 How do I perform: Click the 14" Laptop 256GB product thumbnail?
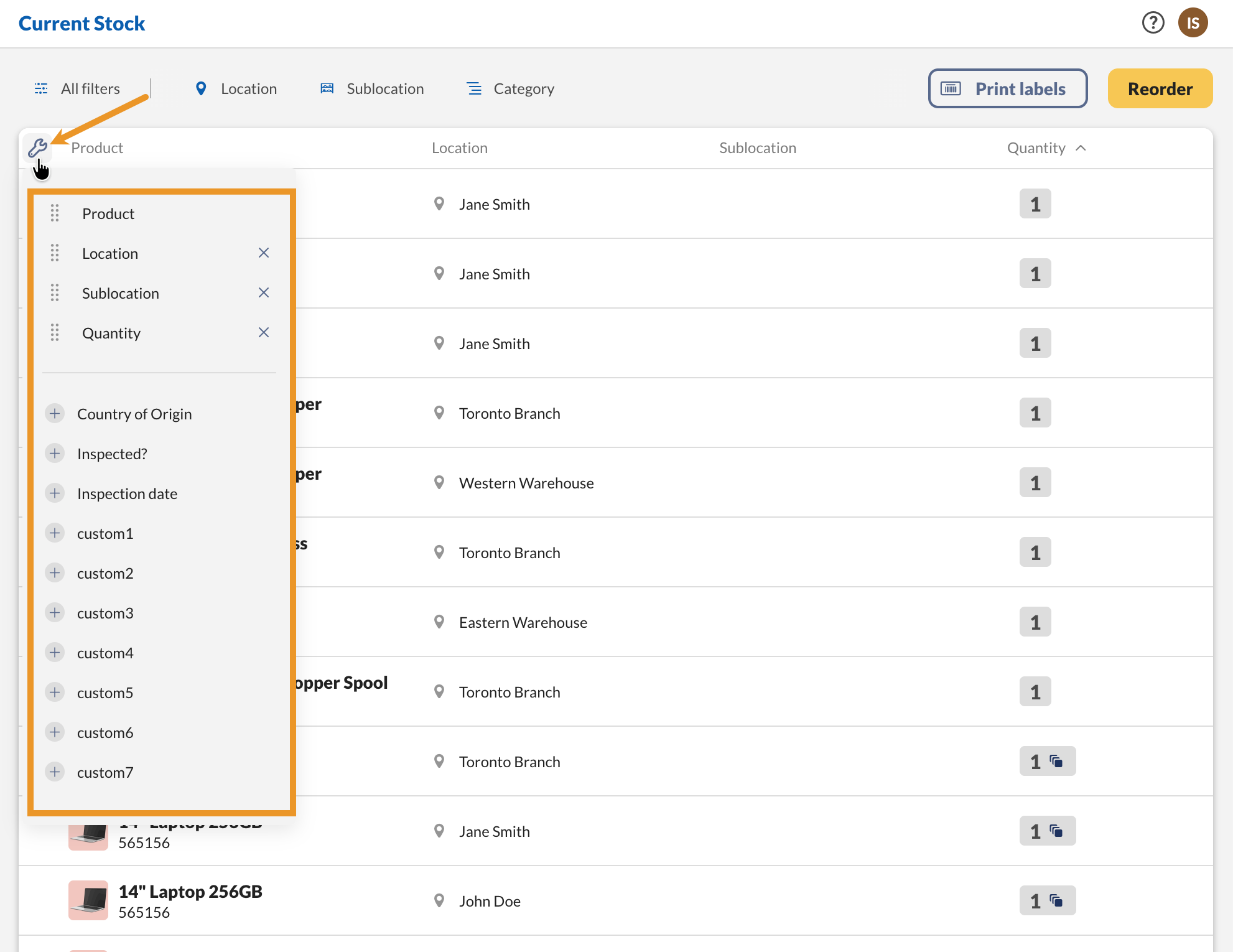click(88, 900)
